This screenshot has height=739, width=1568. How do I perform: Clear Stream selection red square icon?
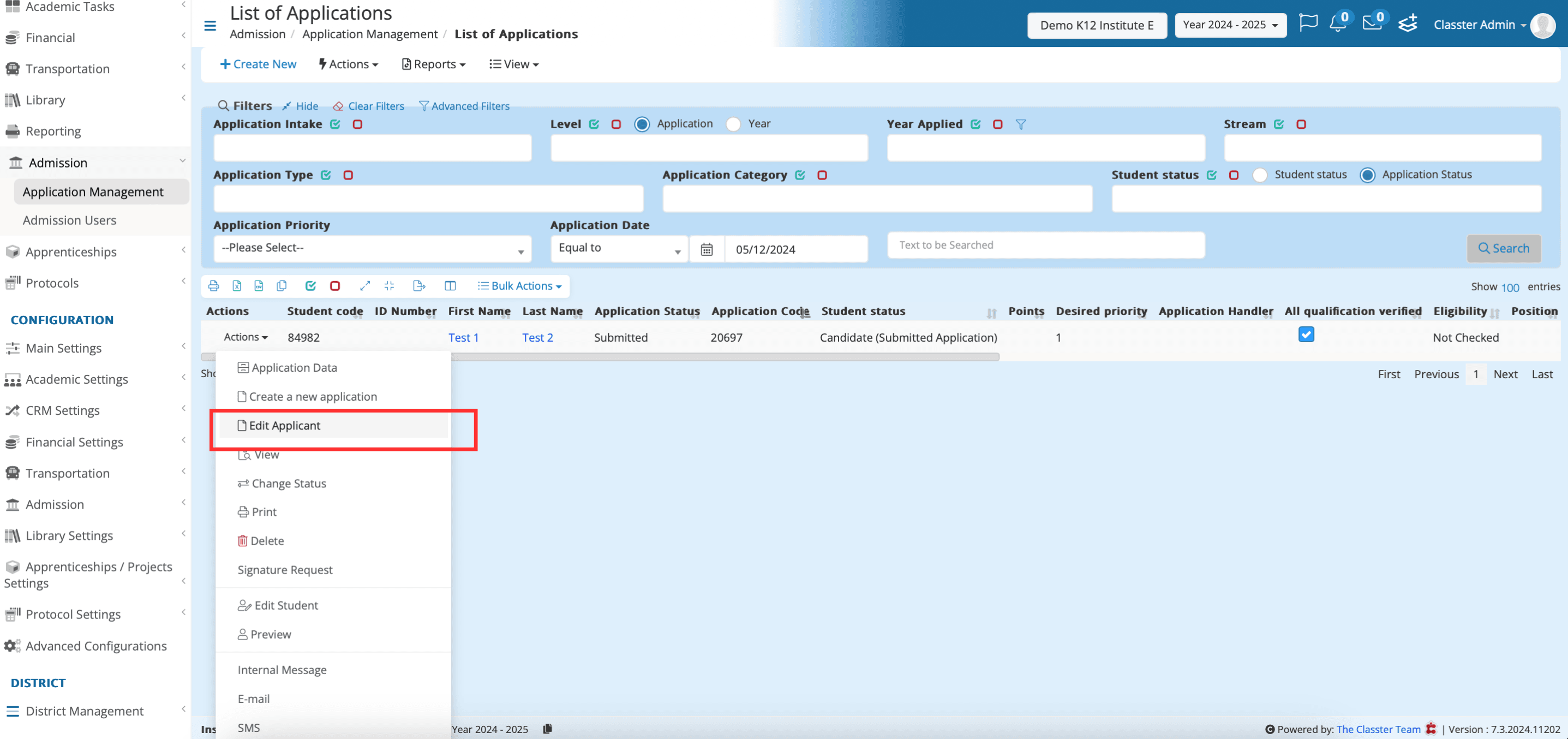tap(1301, 124)
